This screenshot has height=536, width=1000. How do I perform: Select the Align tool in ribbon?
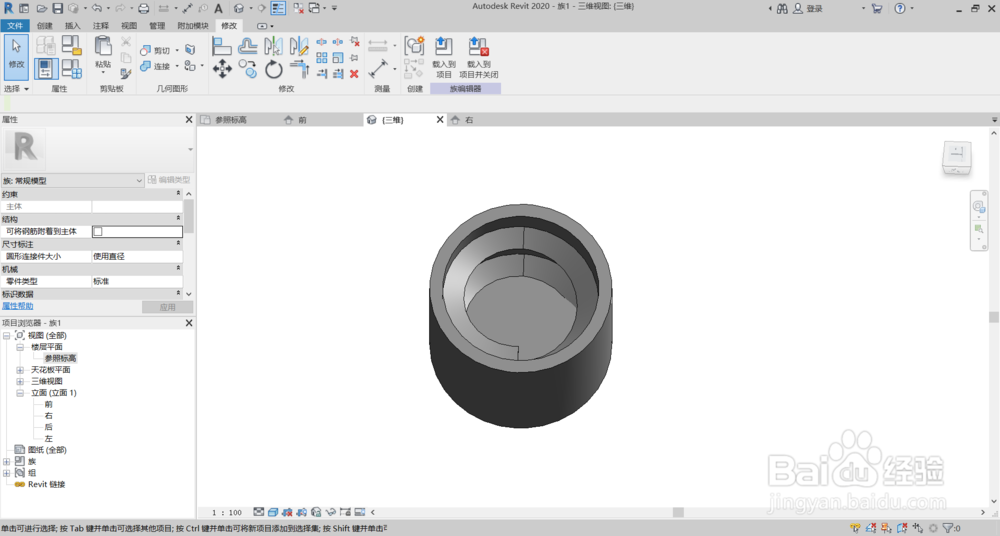(222, 46)
